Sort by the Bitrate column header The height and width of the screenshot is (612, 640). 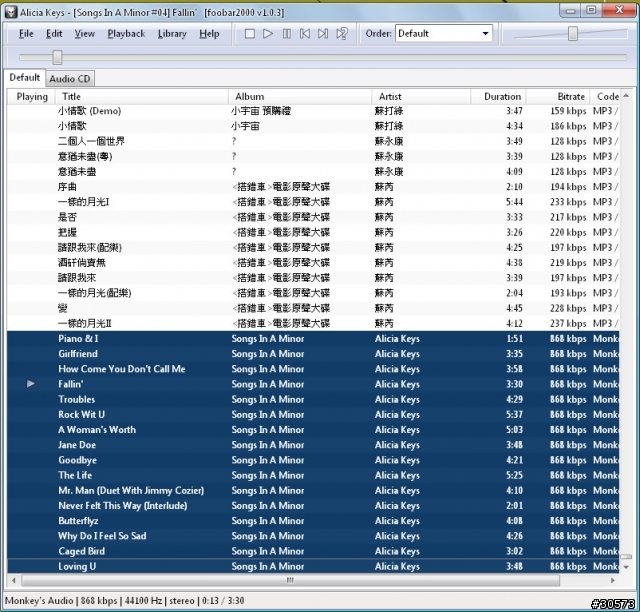click(558, 97)
